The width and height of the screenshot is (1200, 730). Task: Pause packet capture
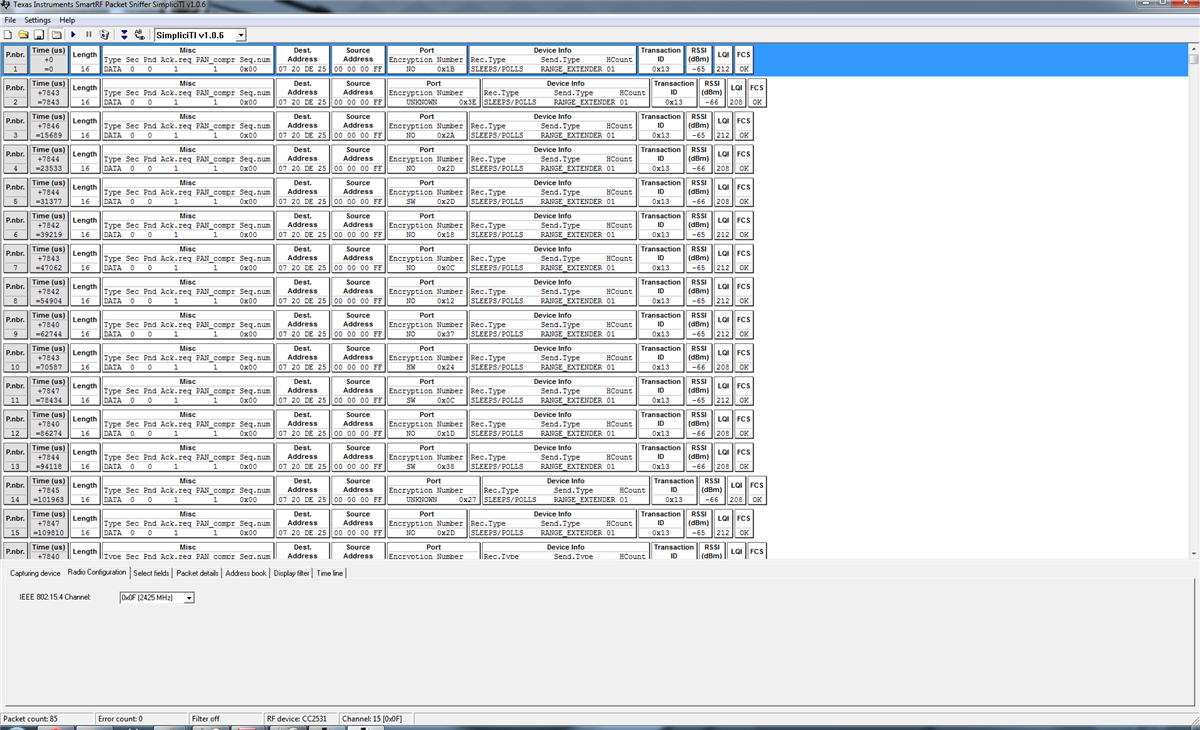(89, 35)
